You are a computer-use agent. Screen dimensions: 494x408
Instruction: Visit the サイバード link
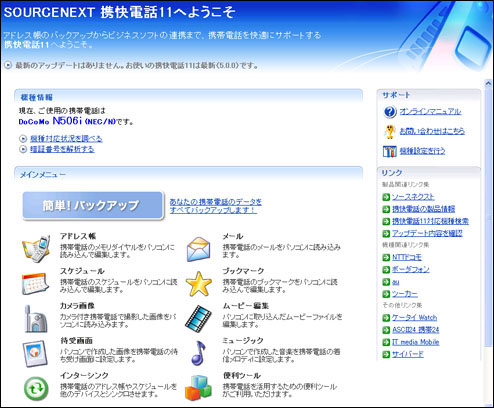(407, 354)
